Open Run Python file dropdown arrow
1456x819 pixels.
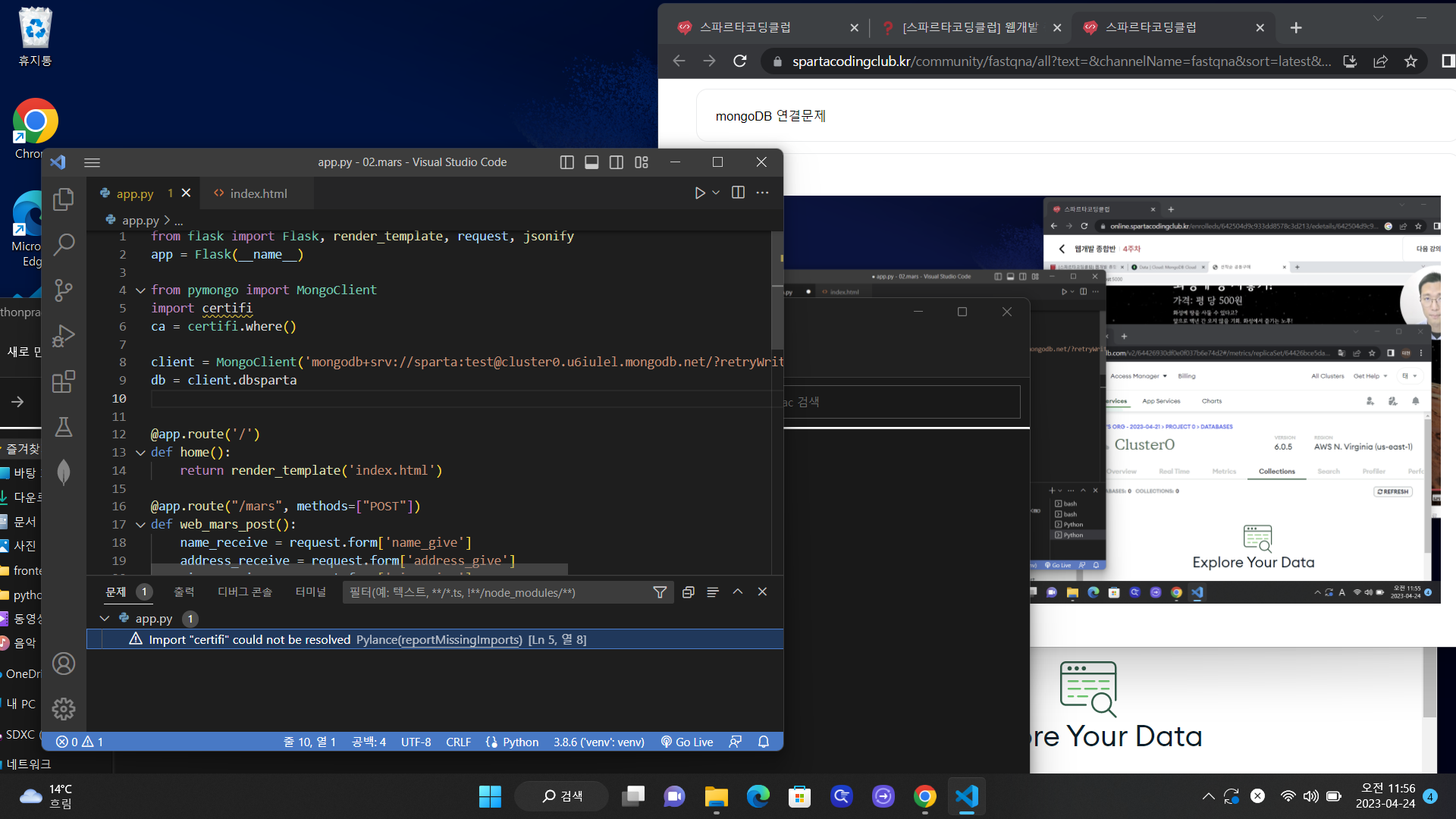(716, 193)
